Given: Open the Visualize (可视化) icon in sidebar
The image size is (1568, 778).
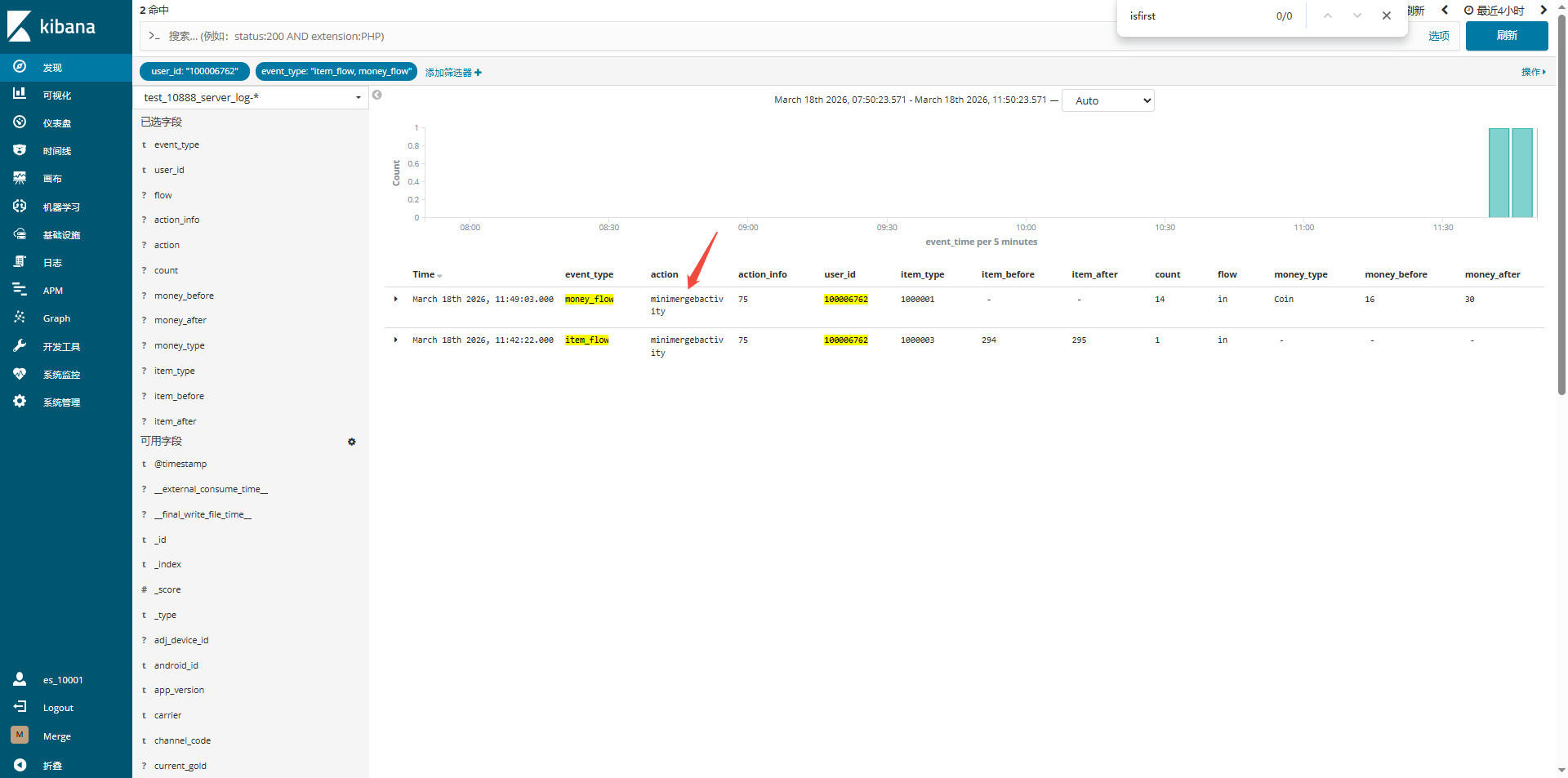Looking at the screenshot, I should click(20, 94).
